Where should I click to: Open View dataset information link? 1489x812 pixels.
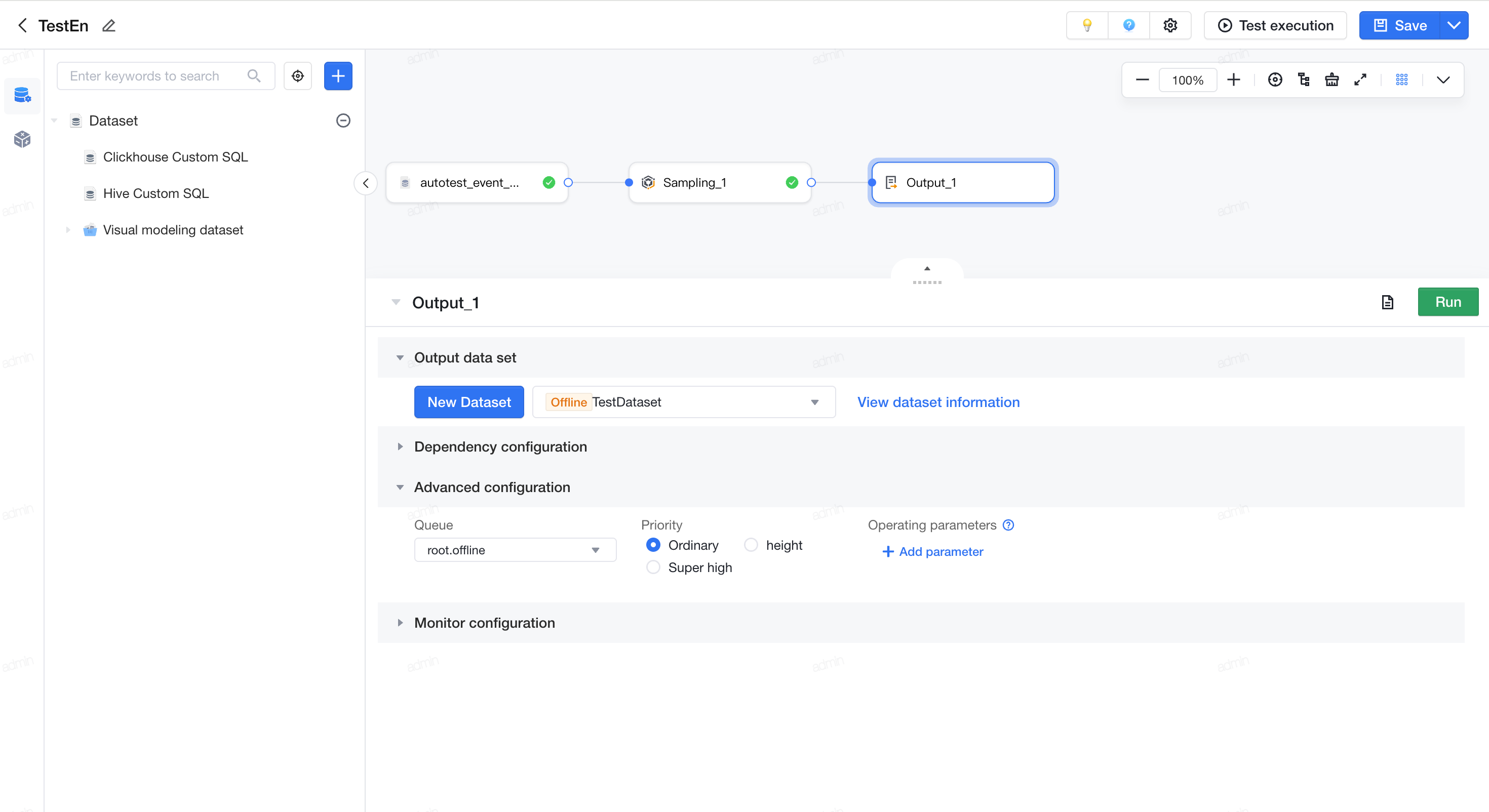pos(938,402)
